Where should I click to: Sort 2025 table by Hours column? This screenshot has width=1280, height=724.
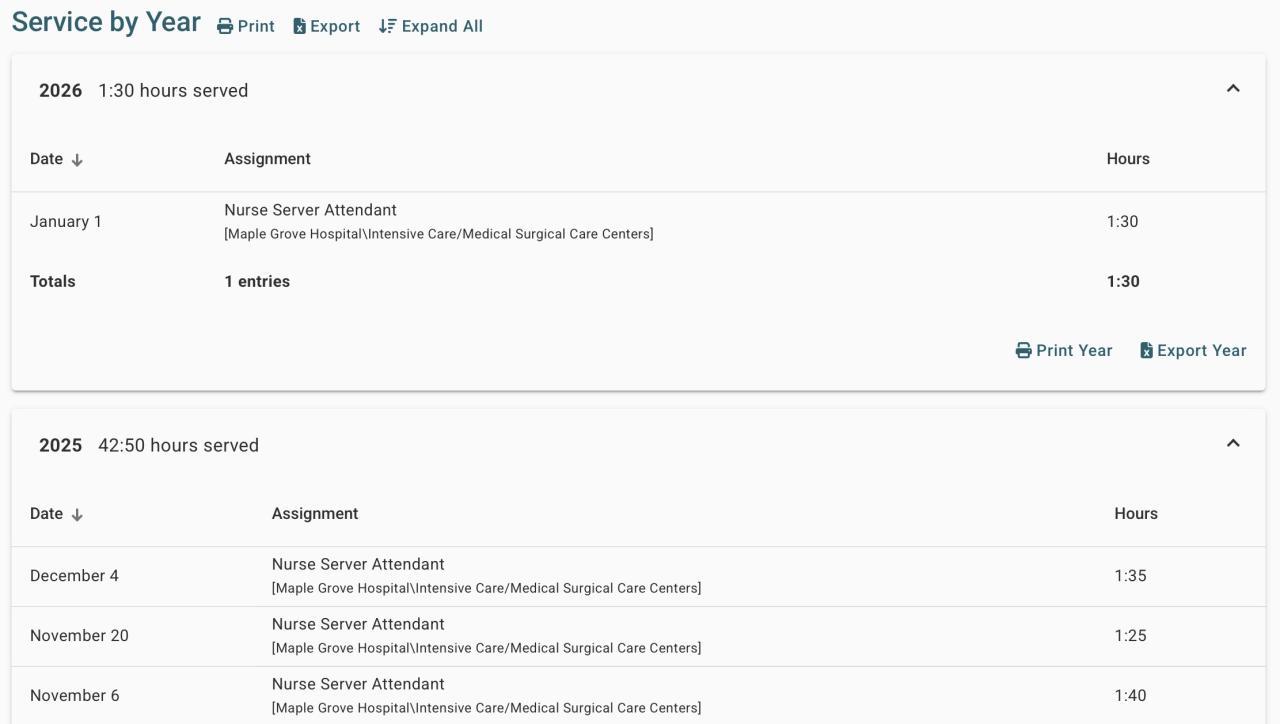[1135, 514]
